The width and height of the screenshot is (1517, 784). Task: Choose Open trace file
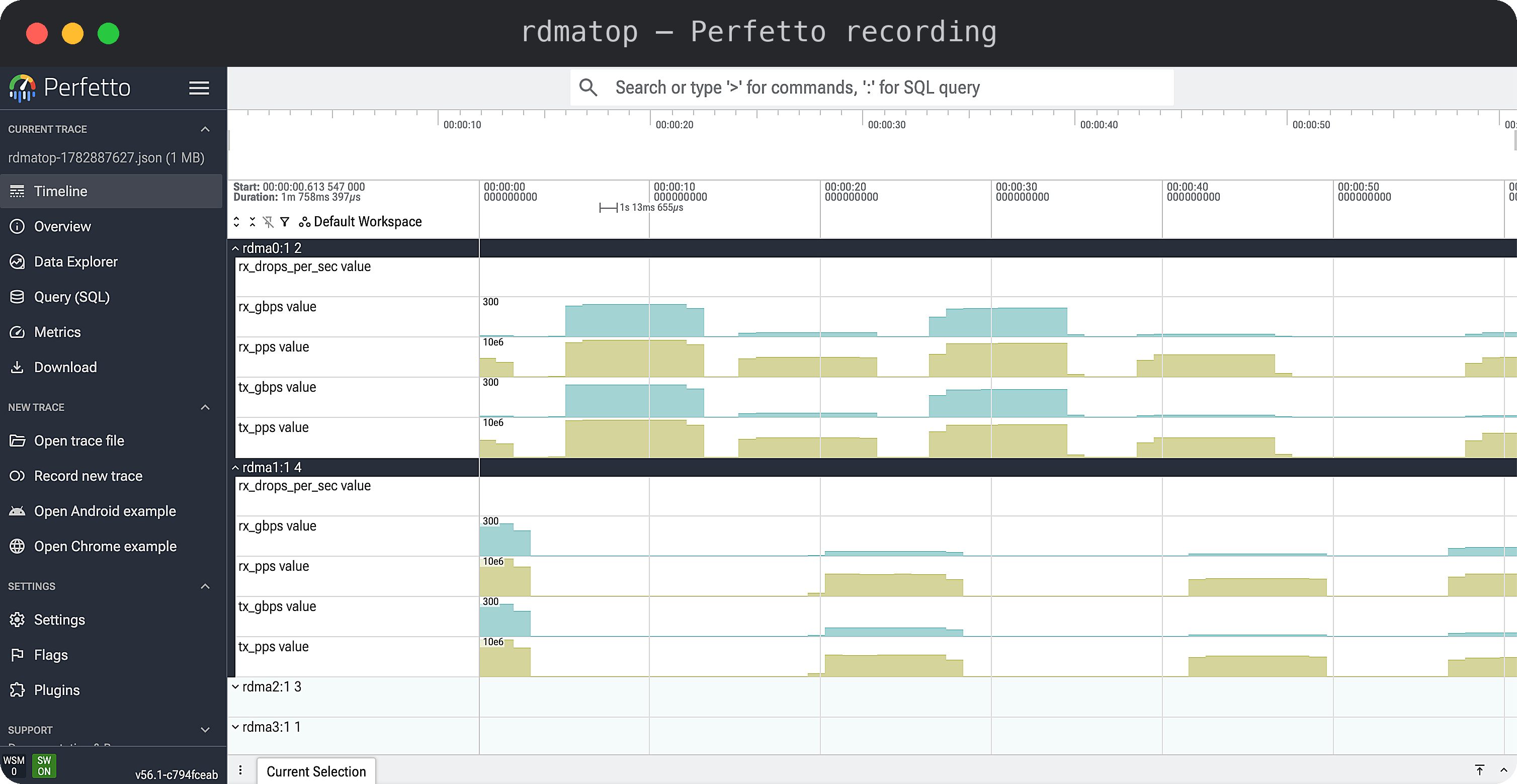click(x=111, y=441)
